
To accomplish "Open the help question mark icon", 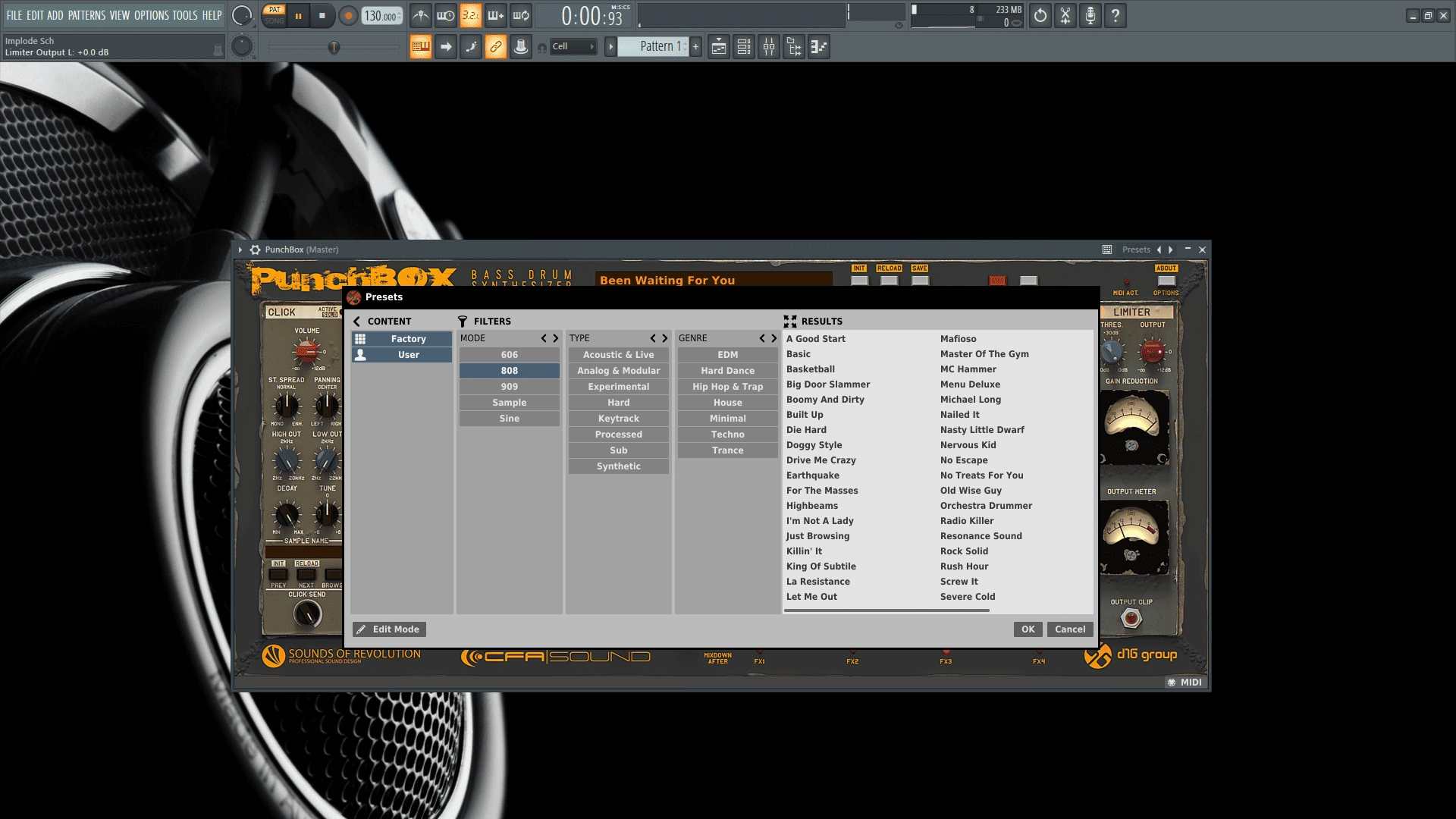I will pyautogui.click(x=1116, y=15).
